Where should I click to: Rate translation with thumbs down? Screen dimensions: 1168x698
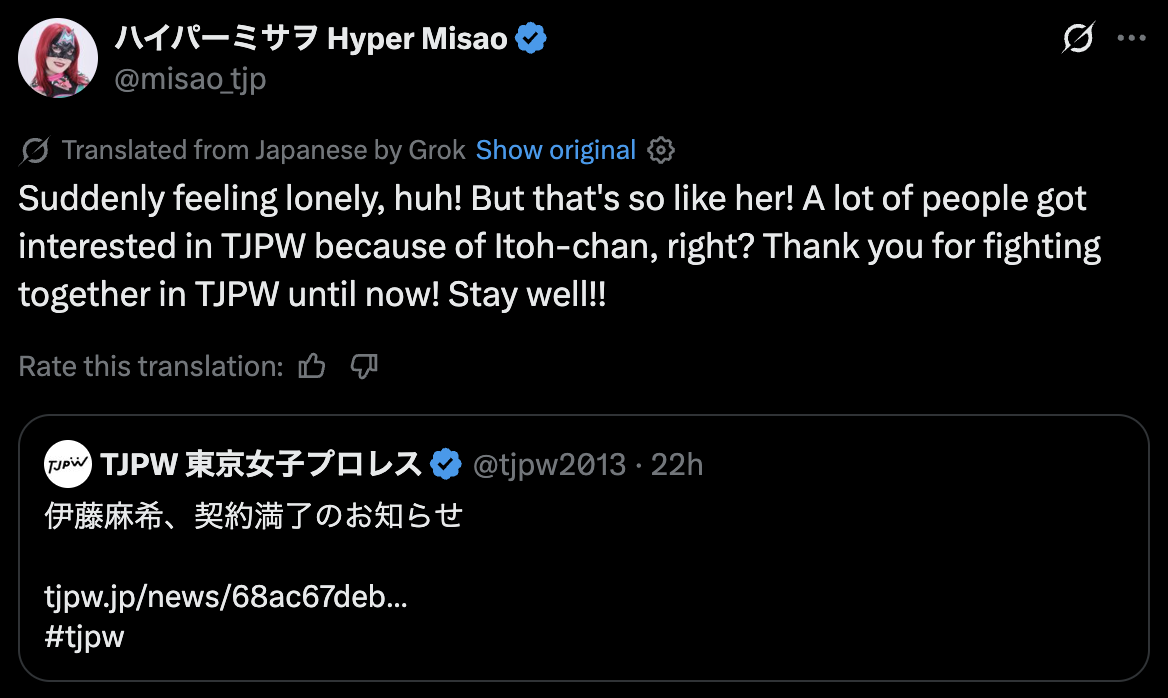(364, 367)
